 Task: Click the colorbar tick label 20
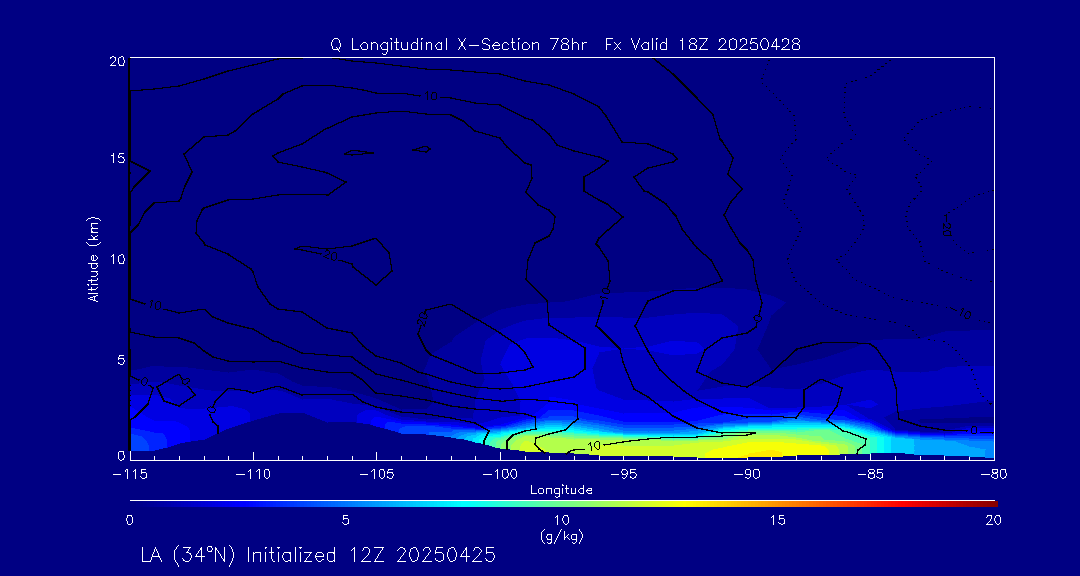point(993,521)
